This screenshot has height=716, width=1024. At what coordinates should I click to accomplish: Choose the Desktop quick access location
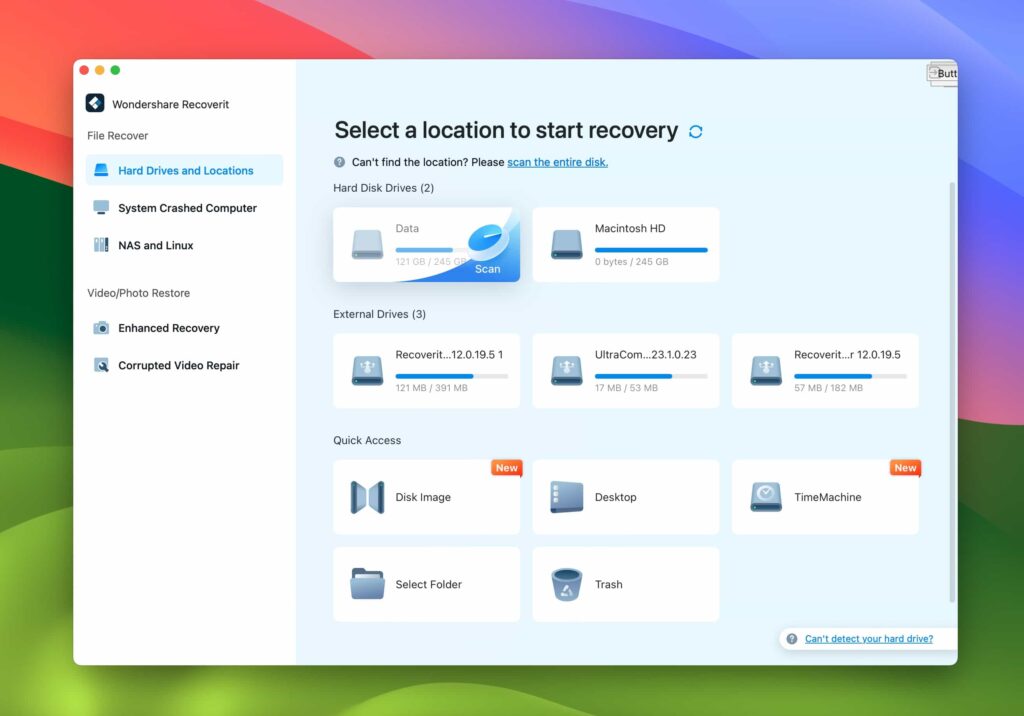(625, 497)
